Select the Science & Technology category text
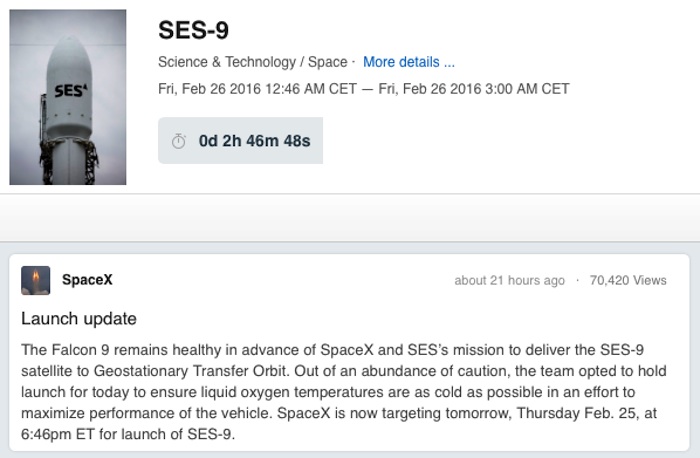The height and width of the screenshot is (458, 700). 227,62
